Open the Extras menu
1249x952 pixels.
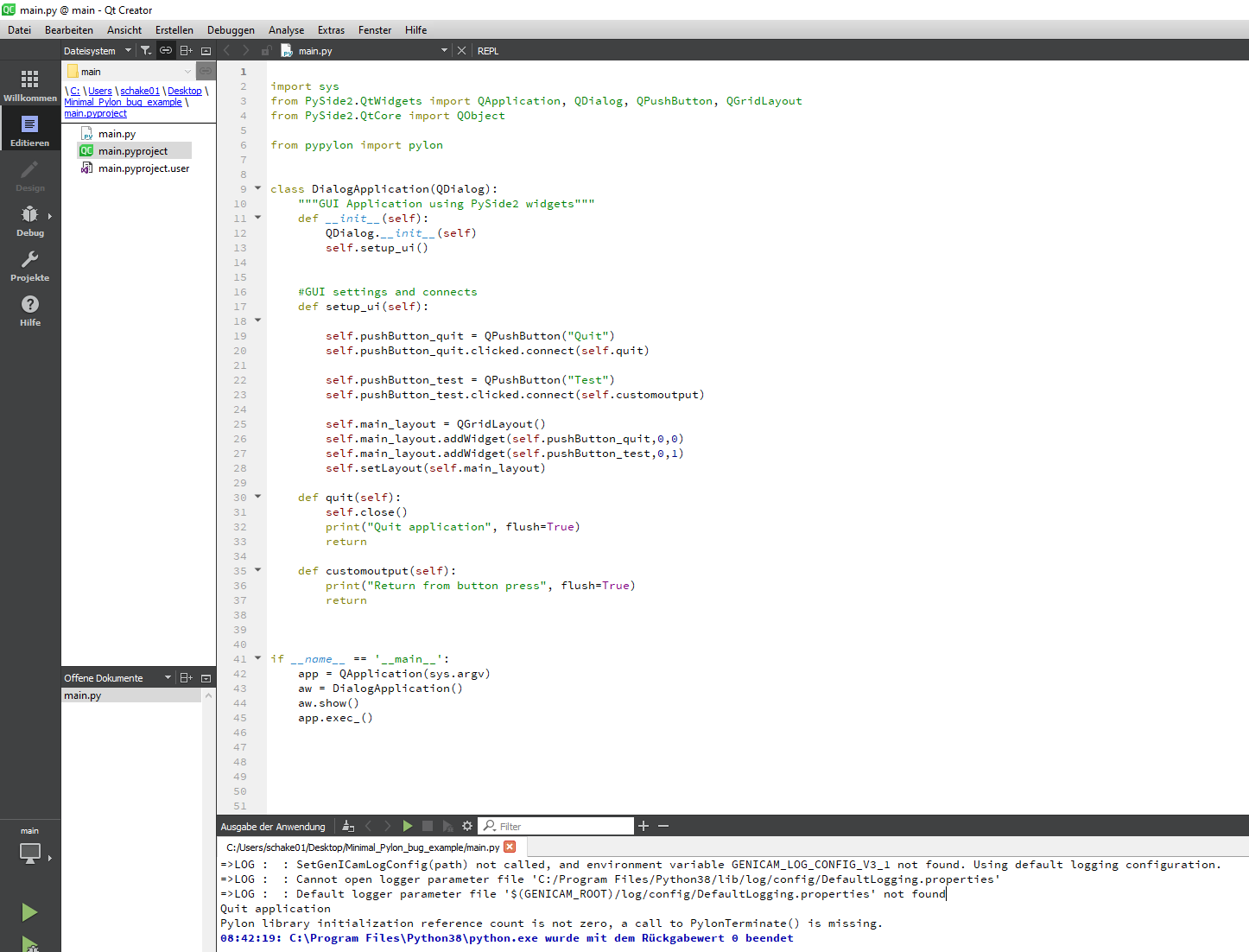point(331,30)
